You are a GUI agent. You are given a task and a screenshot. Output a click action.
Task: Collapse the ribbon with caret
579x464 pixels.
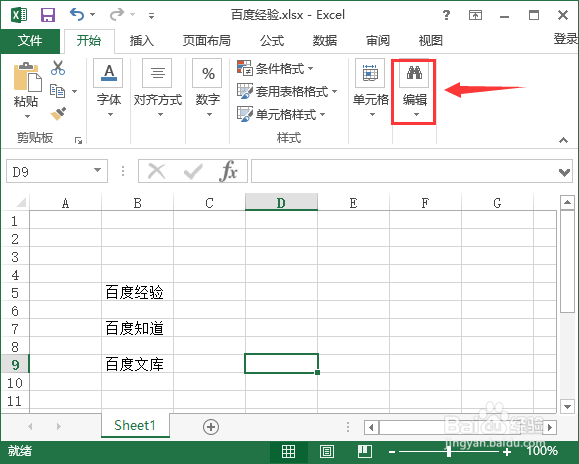coord(563,140)
